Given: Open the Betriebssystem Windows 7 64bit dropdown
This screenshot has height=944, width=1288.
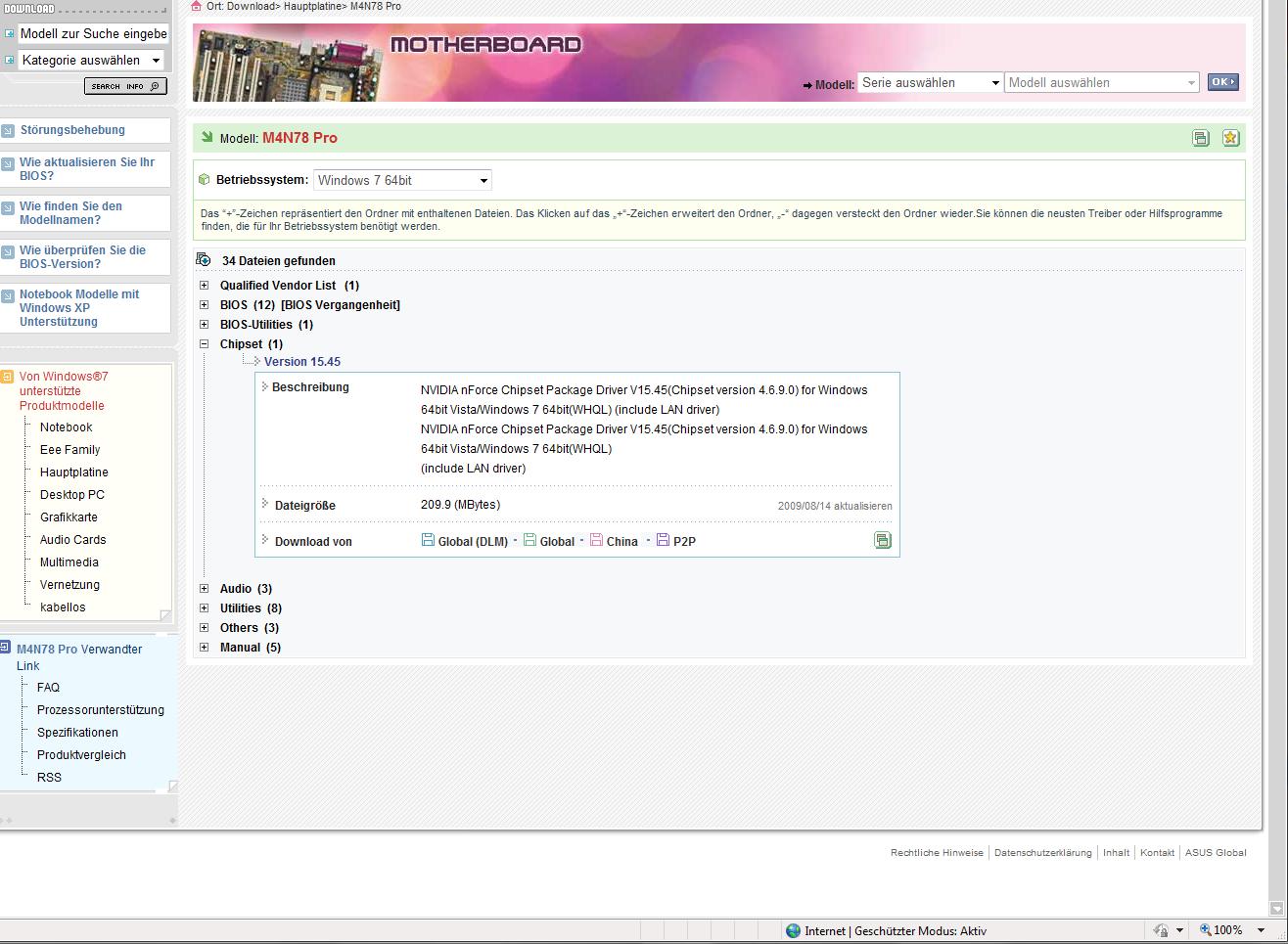Looking at the screenshot, I should (x=402, y=180).
